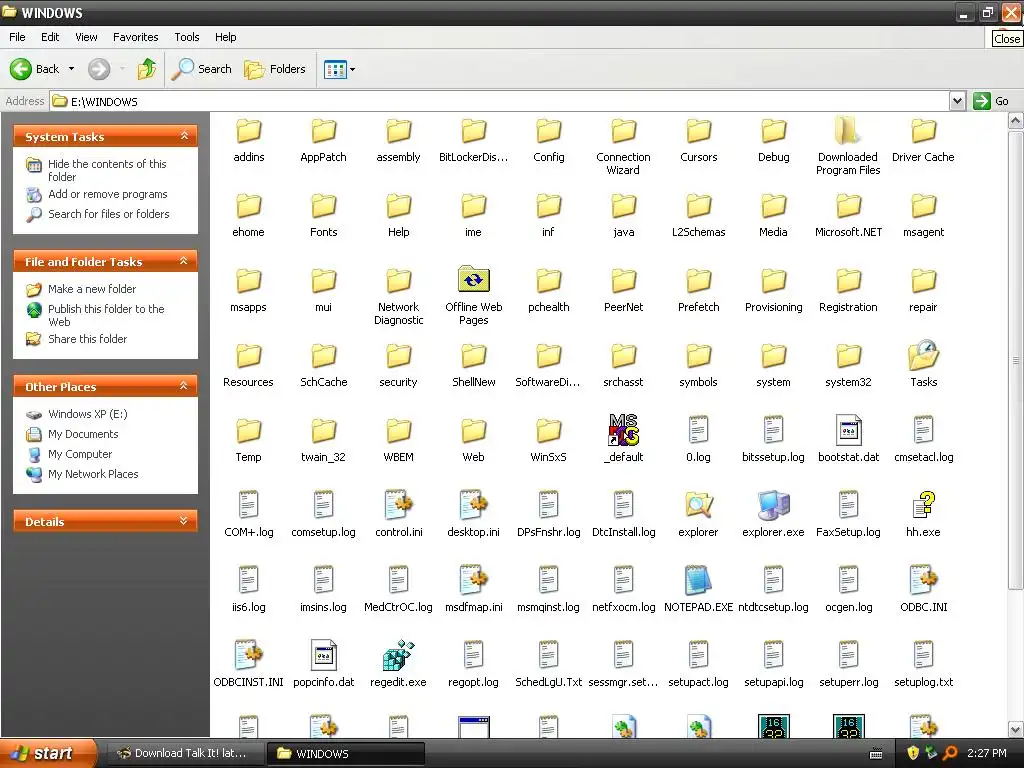1024x768 pixels.
Task: Collapse the System Tasks panel
Action: [184, 136]
